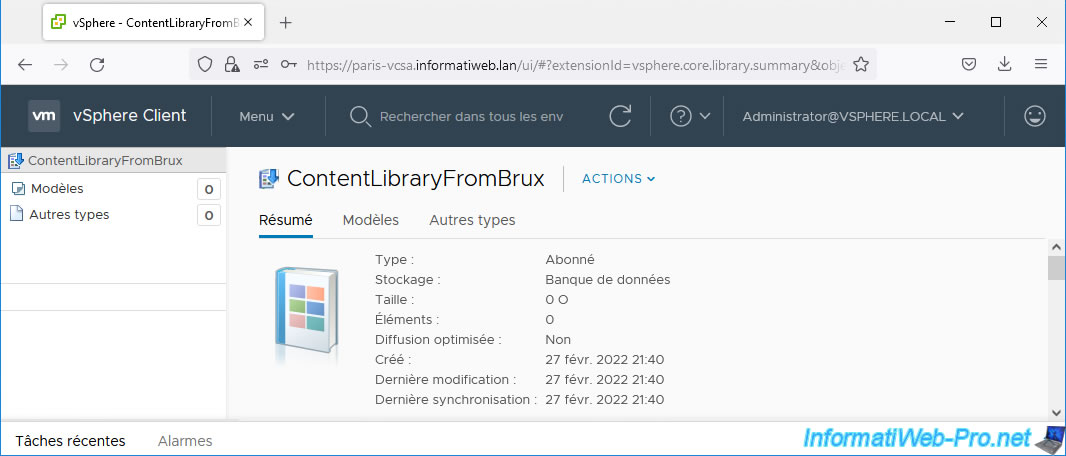
Task: Click the vSphere Client title
Action: (129, 116)
